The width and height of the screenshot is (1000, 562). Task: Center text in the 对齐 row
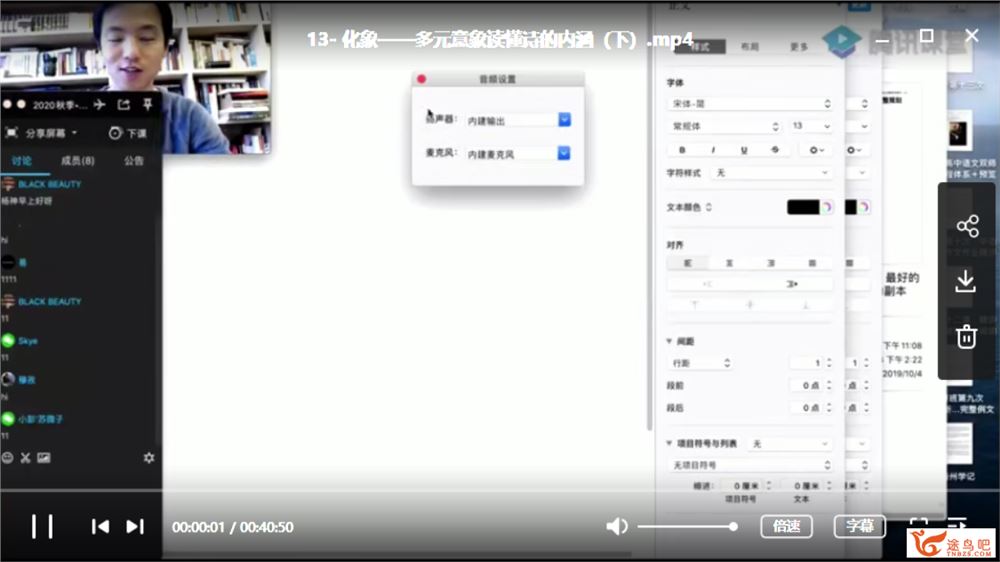click(729, 263)
